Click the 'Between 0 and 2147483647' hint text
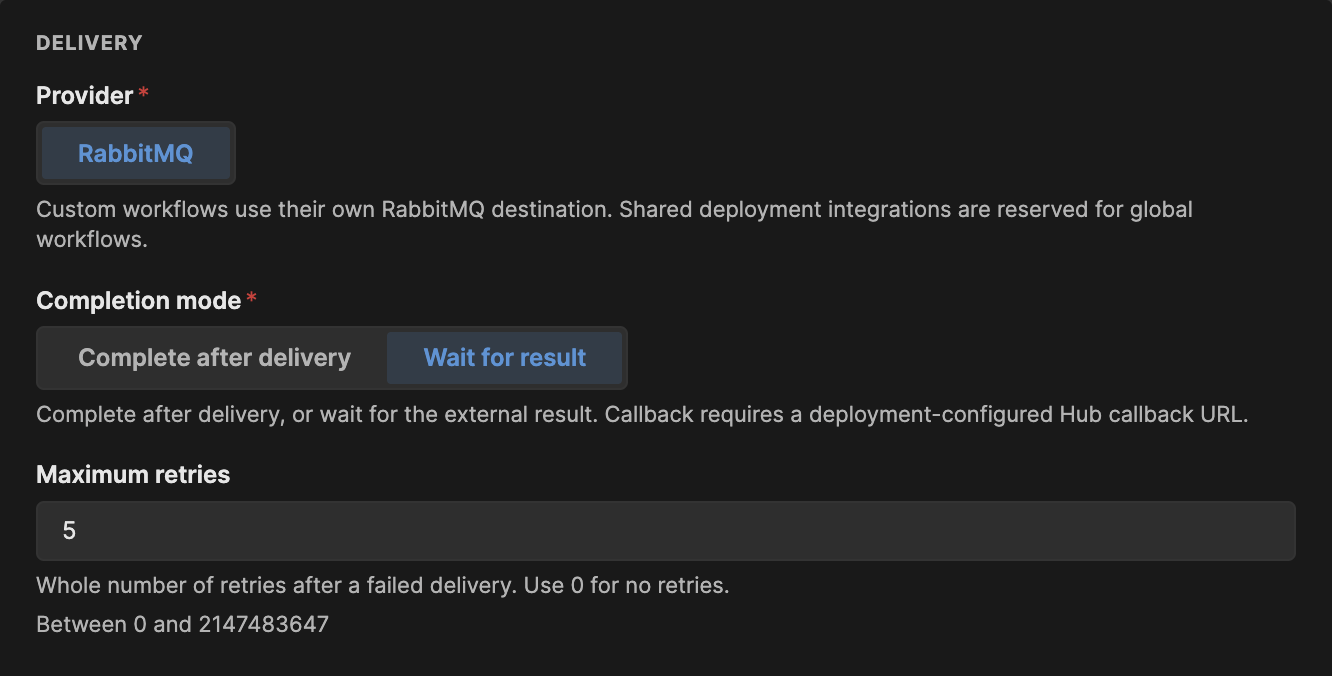The height and width of the screenshot is (676, 1332). pyautogui.click(x=183, y=625)
